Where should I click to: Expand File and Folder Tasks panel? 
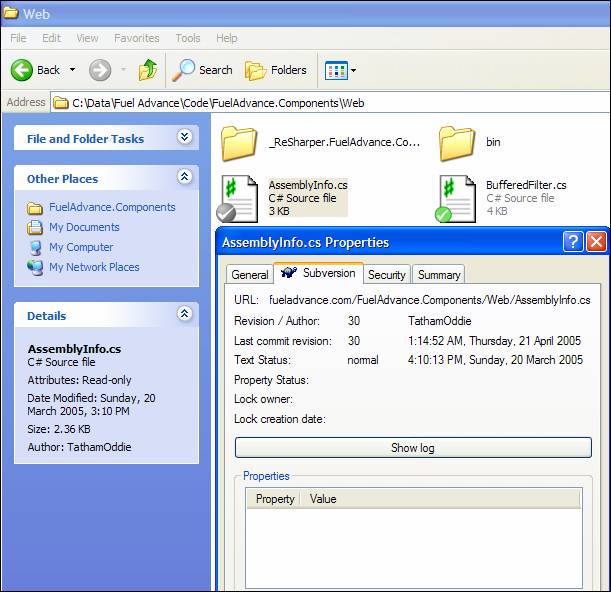pyautogui.click(x=184, y=137)
